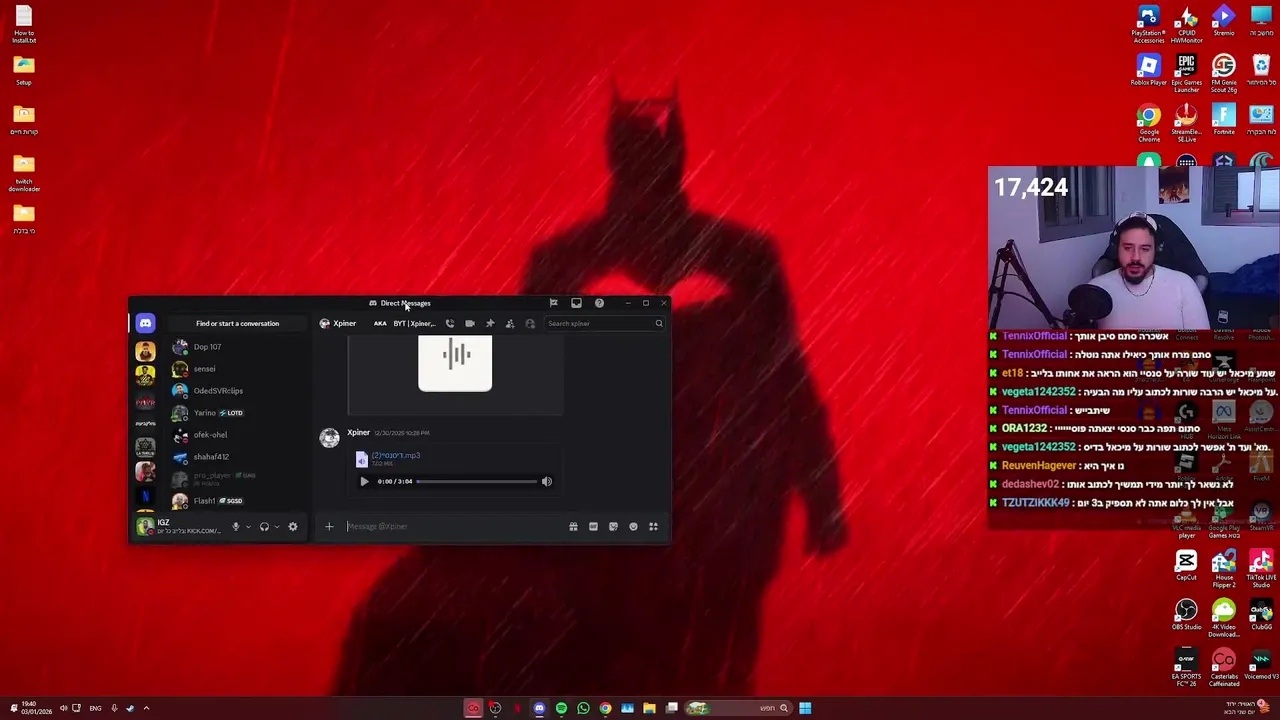
Task: Open Netflix N server icon in sidebar
Action: pos(145,495)
